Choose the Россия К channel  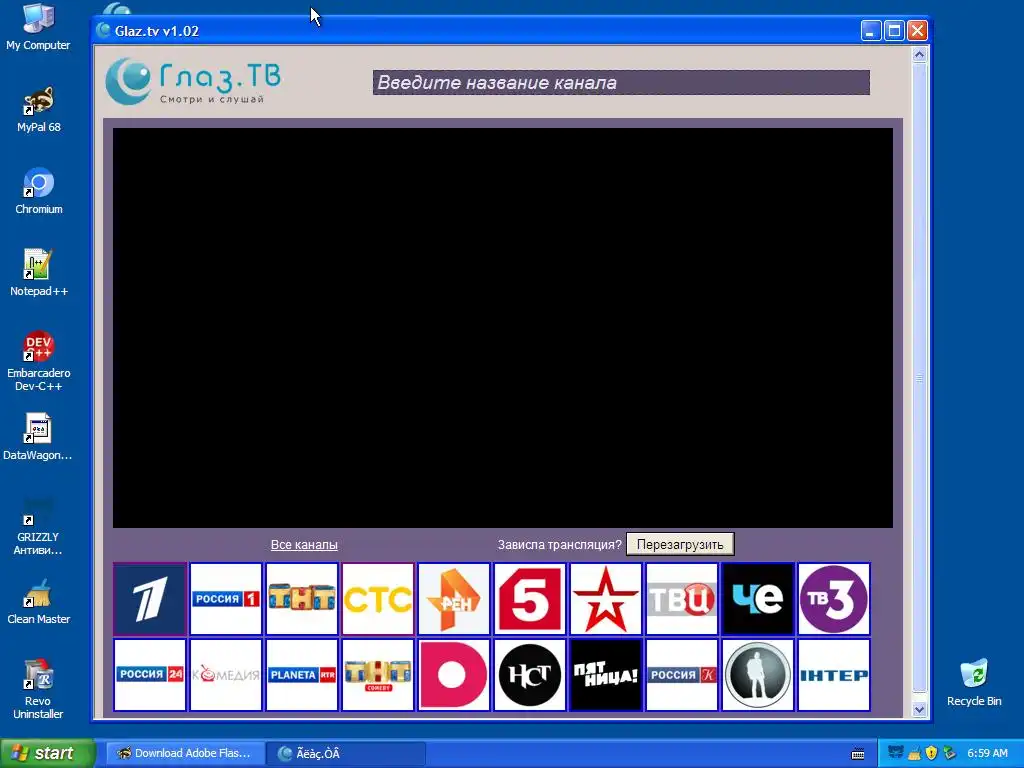[x=682, y=675]
